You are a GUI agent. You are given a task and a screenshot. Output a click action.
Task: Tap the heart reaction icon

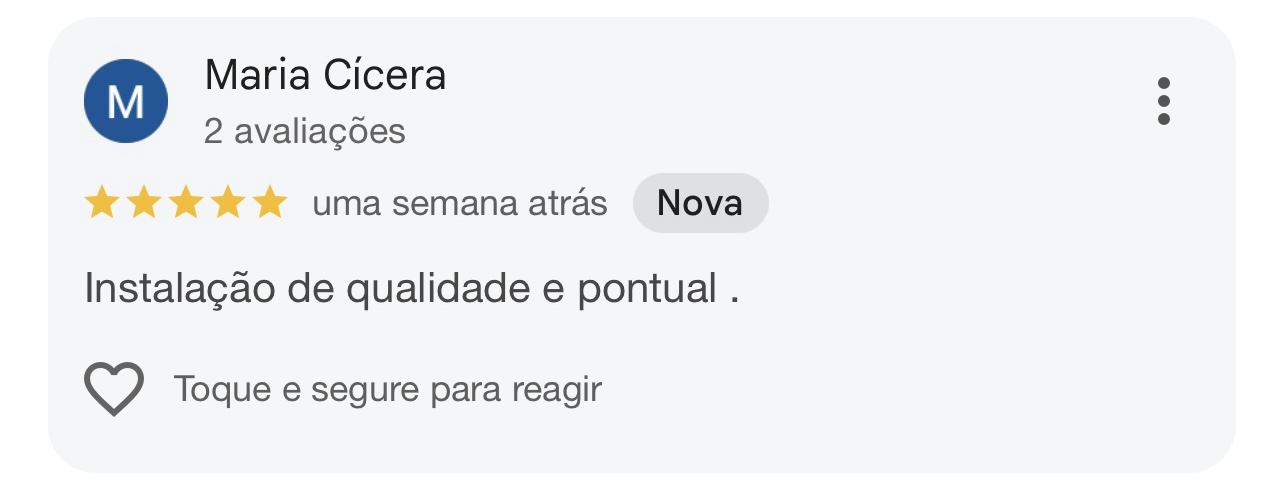tap(114, 389)
